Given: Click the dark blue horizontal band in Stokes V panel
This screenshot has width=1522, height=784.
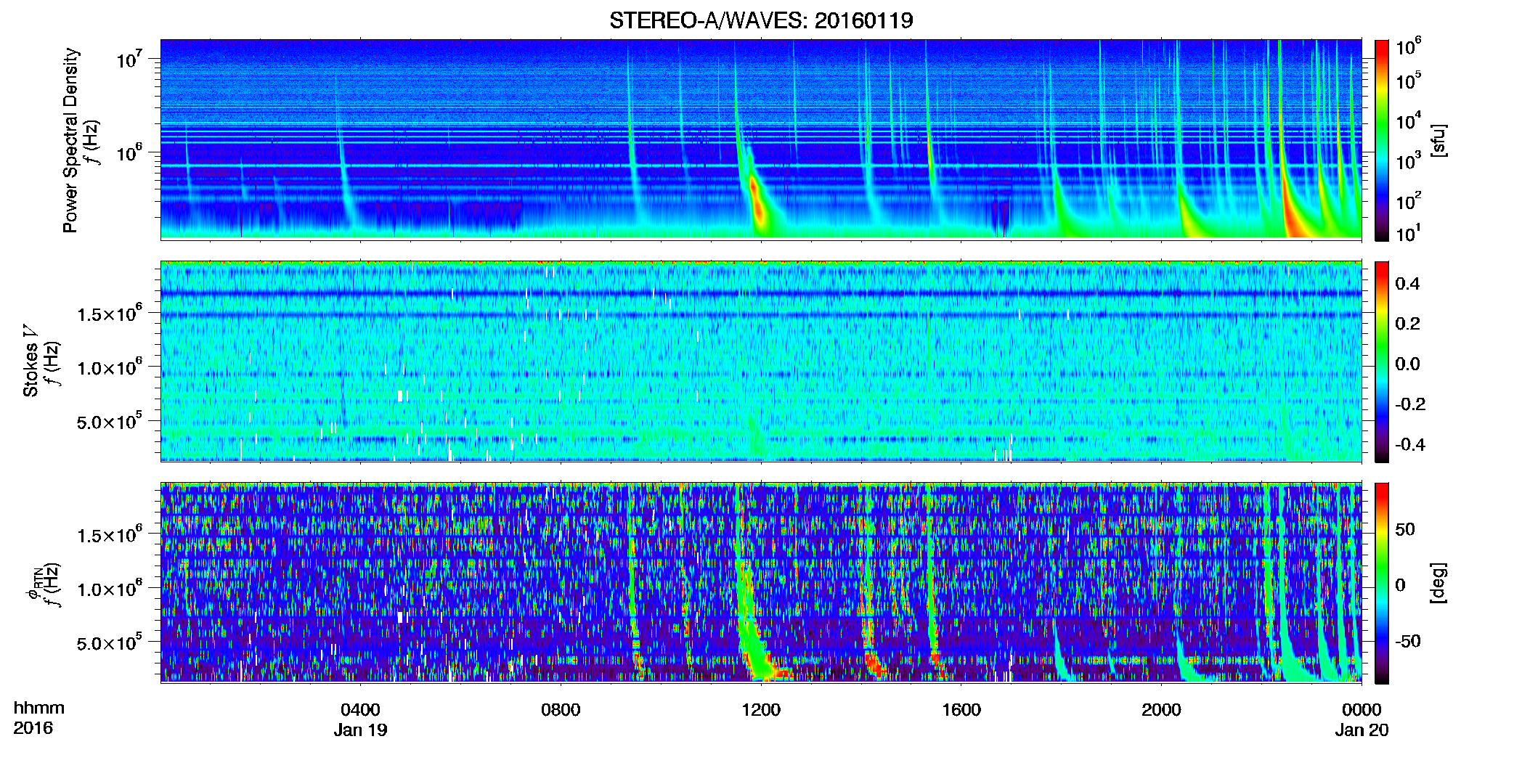Looking at the screenshot, I should [761, 294].
